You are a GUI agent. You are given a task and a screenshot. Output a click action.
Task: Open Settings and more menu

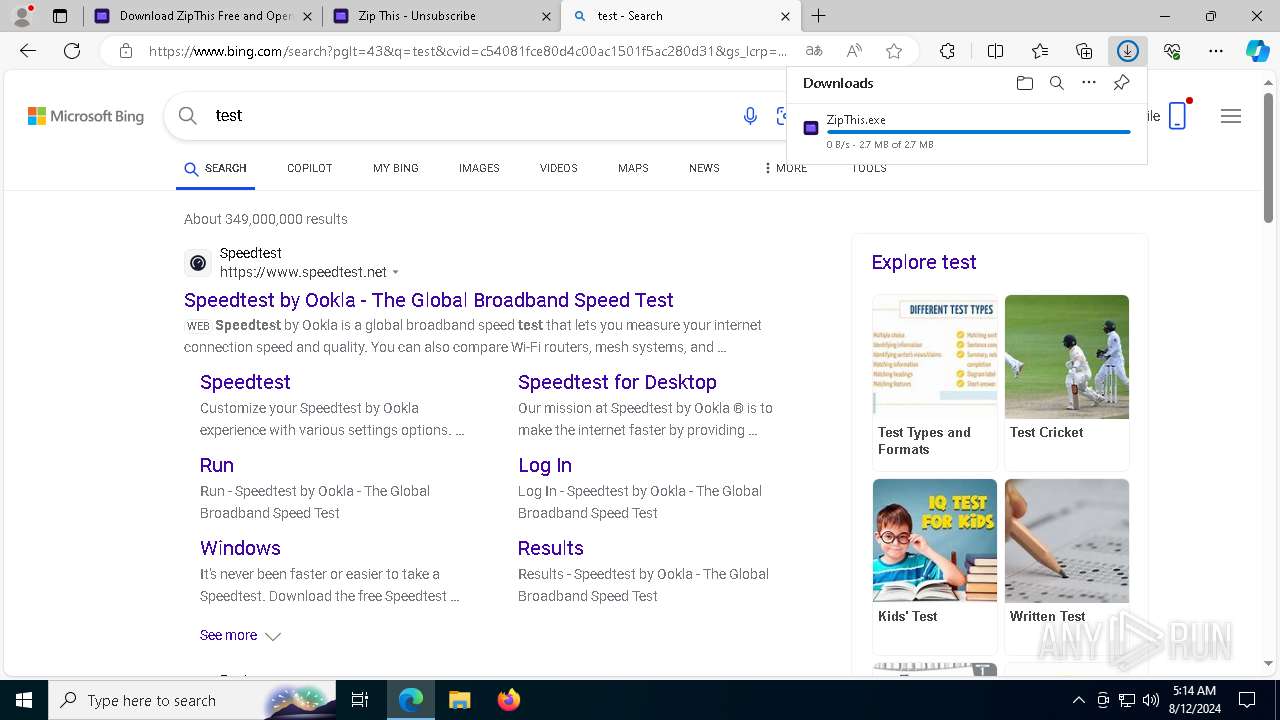(1216, 51)
